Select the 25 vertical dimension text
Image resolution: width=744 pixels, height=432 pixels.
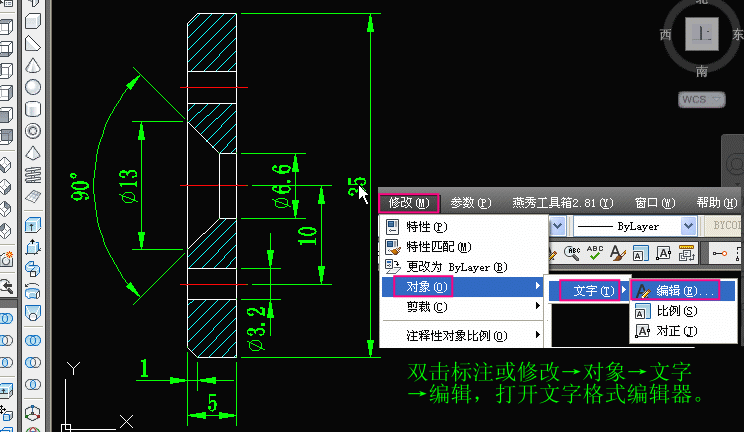click(x=357, y=186)
